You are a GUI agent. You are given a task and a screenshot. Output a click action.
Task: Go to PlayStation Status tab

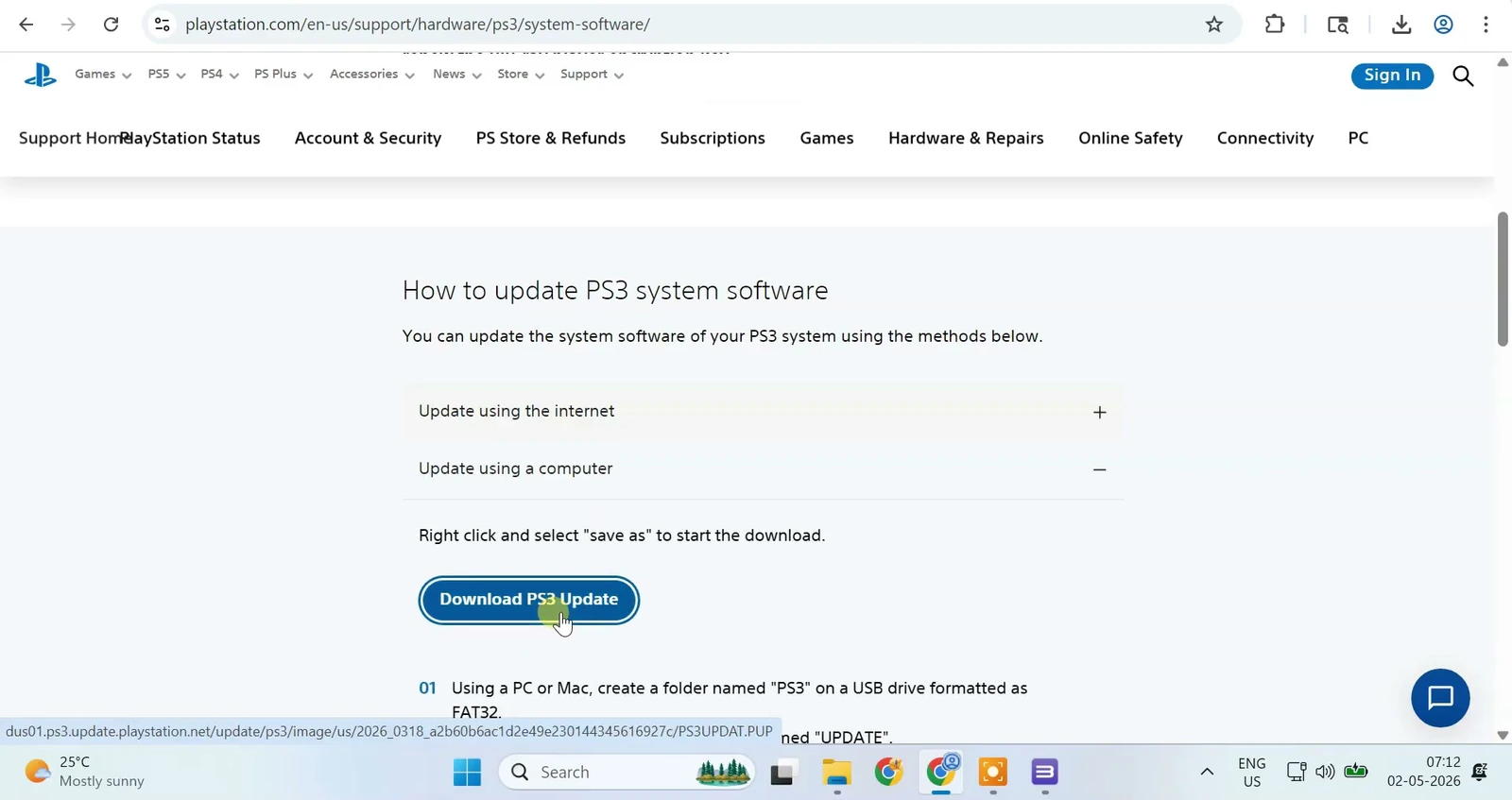point(190,138)
